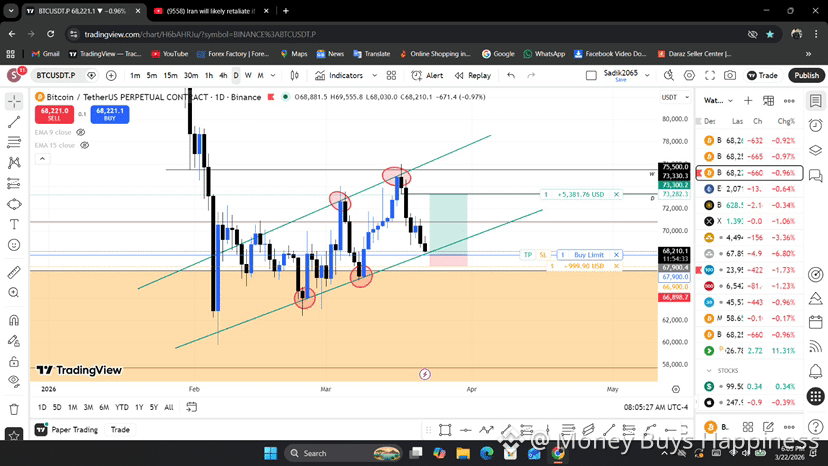Select the 4h timeframe
828x466 pixels.
223,76
